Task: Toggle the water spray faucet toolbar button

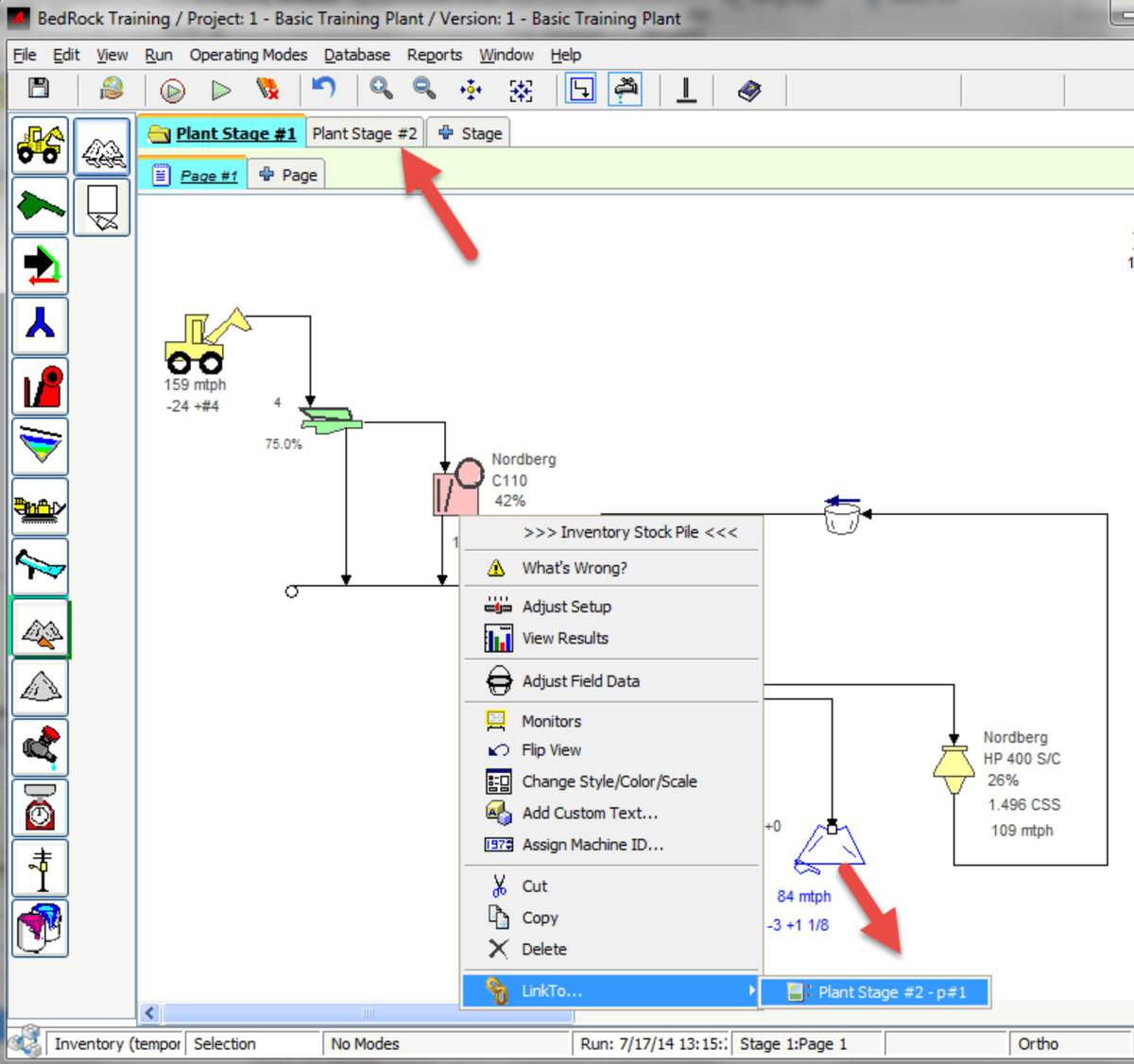Action: 625,90
